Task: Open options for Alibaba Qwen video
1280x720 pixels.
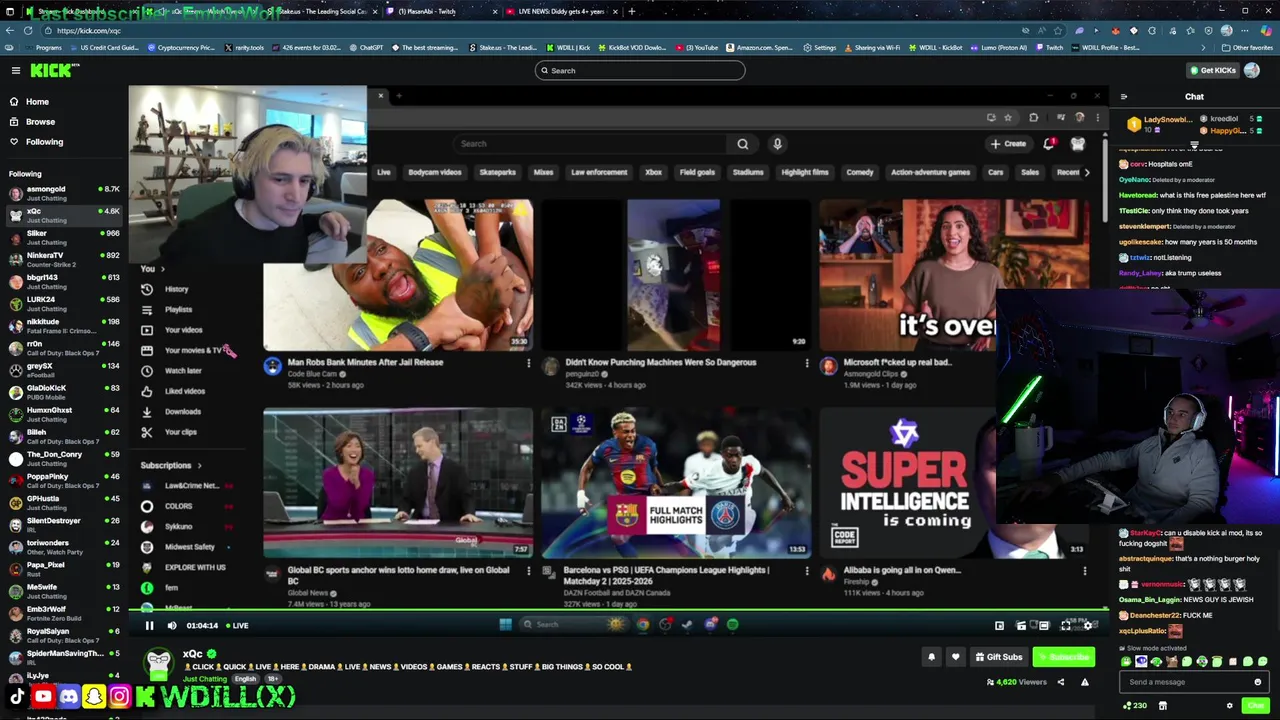Action: (1085, 571)
